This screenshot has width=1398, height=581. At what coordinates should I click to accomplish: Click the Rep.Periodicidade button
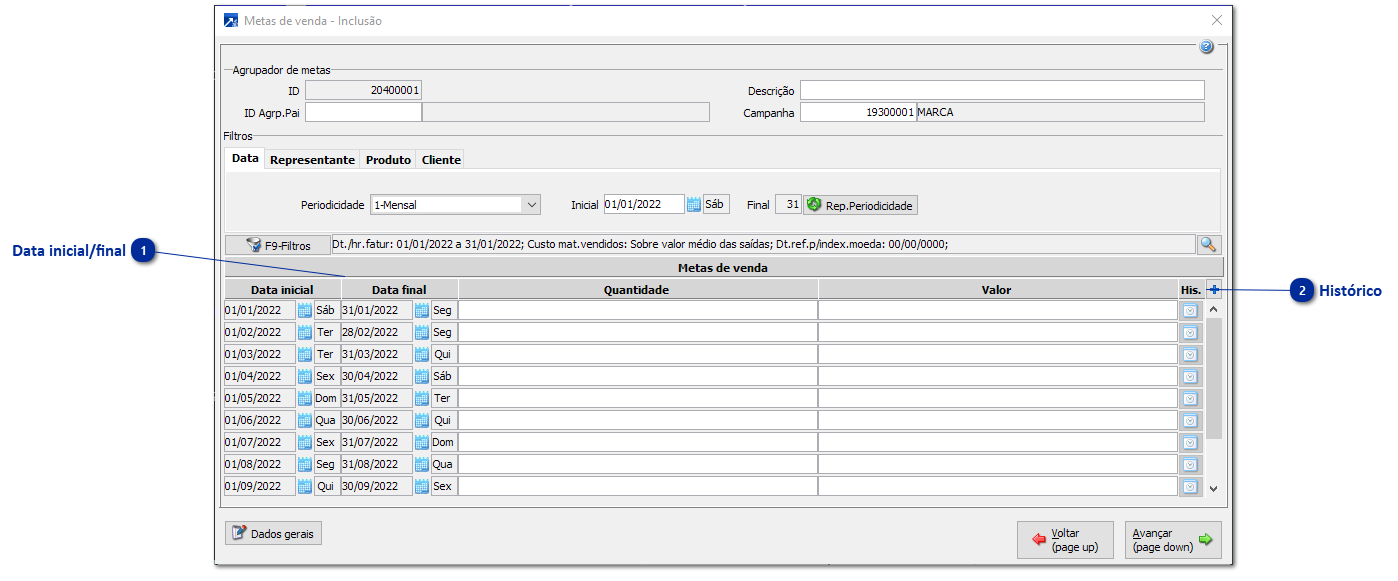click(x=861, y=205)
